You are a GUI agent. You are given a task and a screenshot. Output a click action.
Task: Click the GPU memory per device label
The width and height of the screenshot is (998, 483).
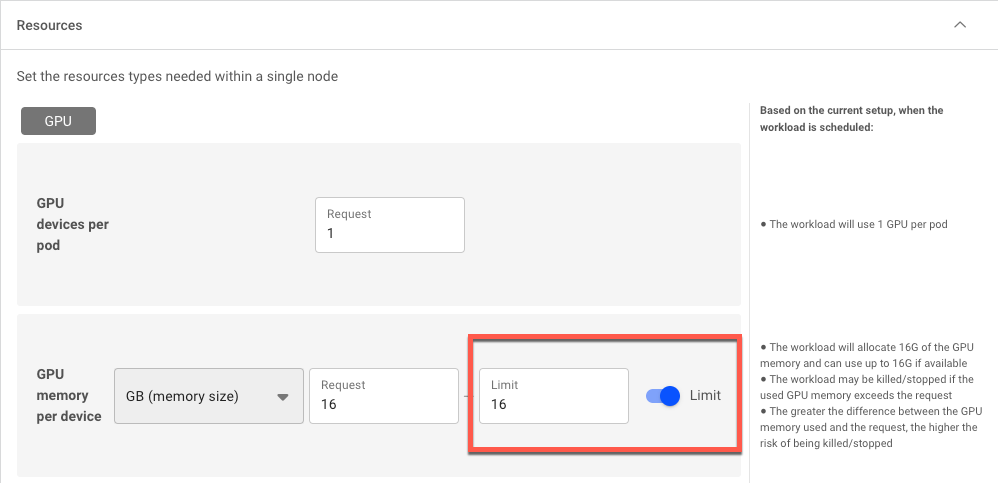click(69, 395)
